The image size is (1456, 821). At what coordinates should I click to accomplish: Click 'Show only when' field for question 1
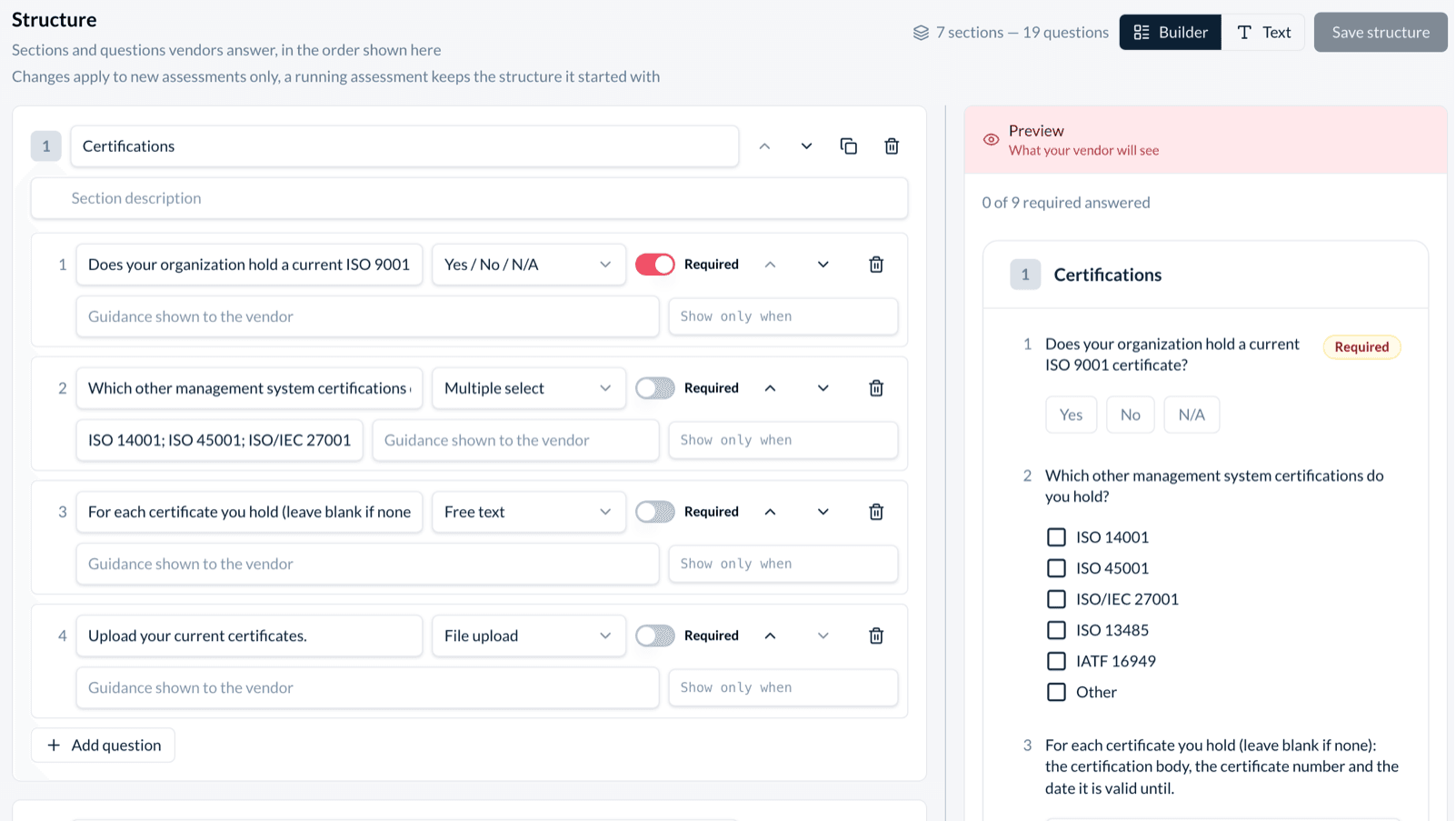783,316
